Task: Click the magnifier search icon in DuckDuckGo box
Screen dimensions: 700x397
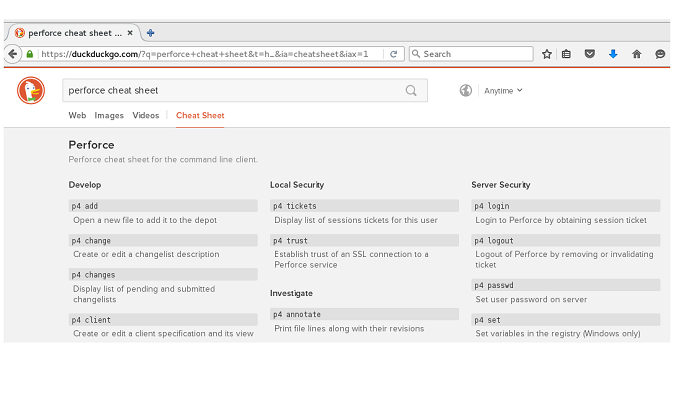Action: pos(411,91)
